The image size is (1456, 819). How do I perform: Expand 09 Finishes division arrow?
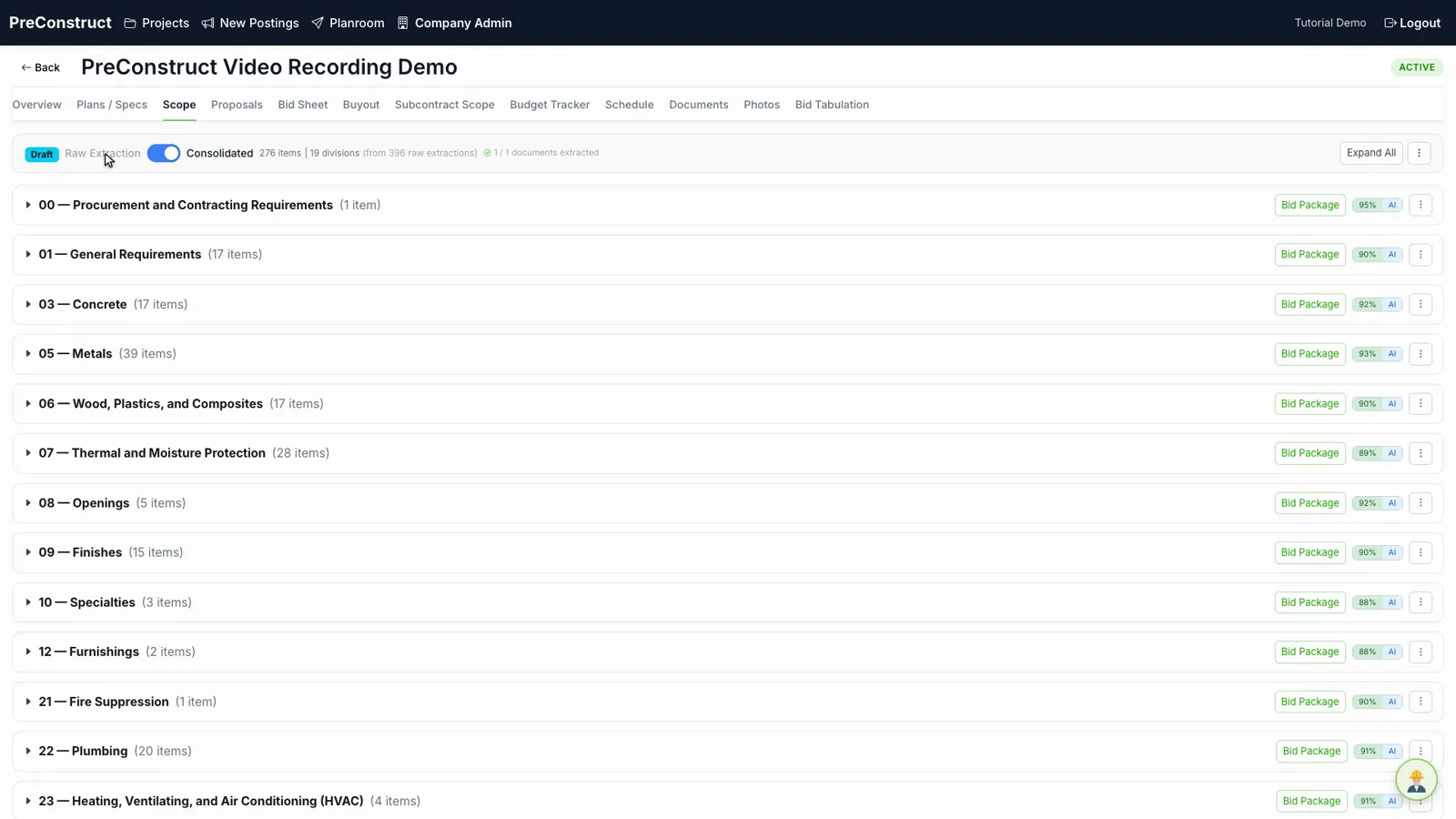tap(28, 552)
